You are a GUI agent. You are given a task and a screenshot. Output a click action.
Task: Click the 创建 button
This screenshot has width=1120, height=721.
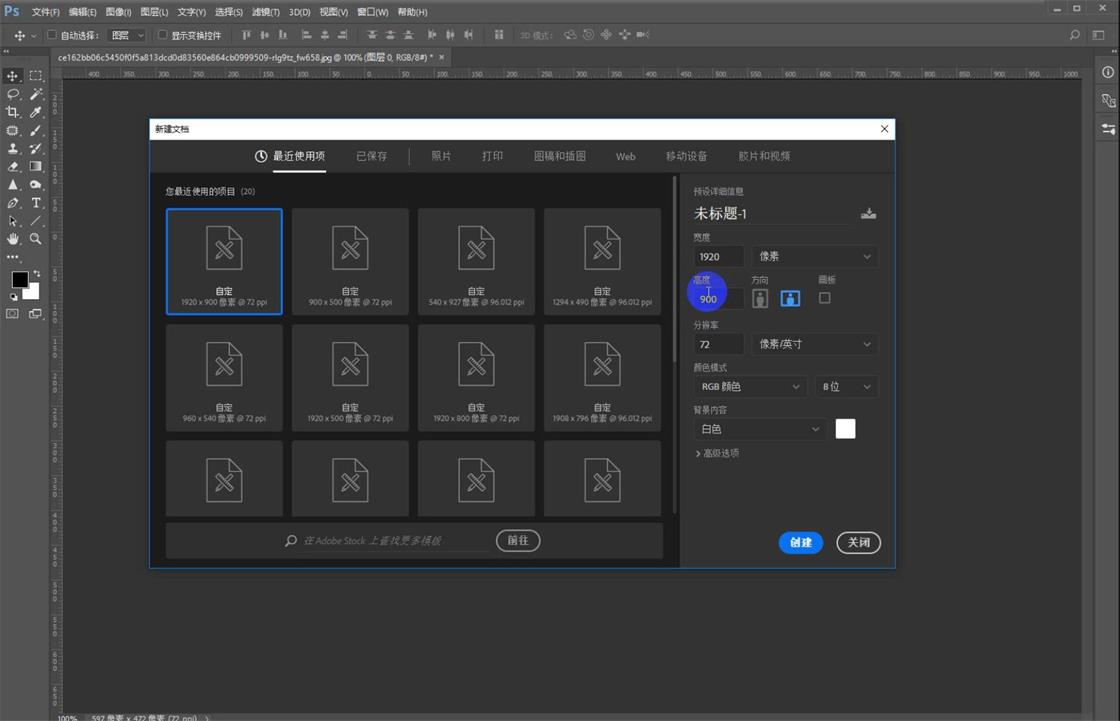[x=800, y=542]
